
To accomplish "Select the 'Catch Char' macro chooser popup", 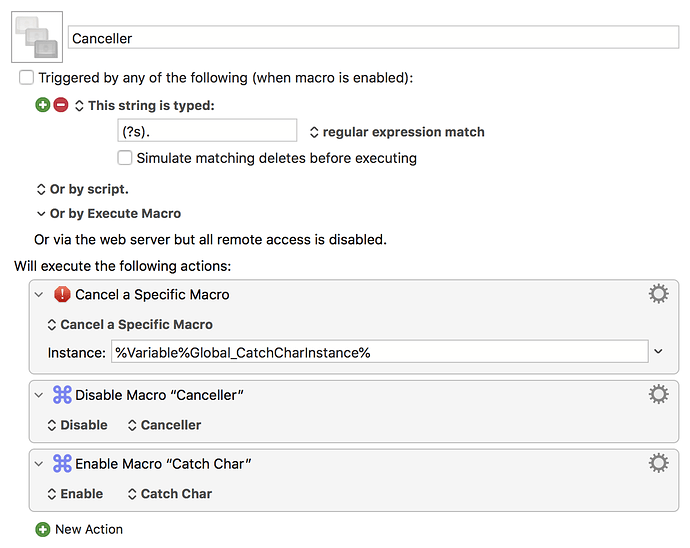I will click(169, 494).
